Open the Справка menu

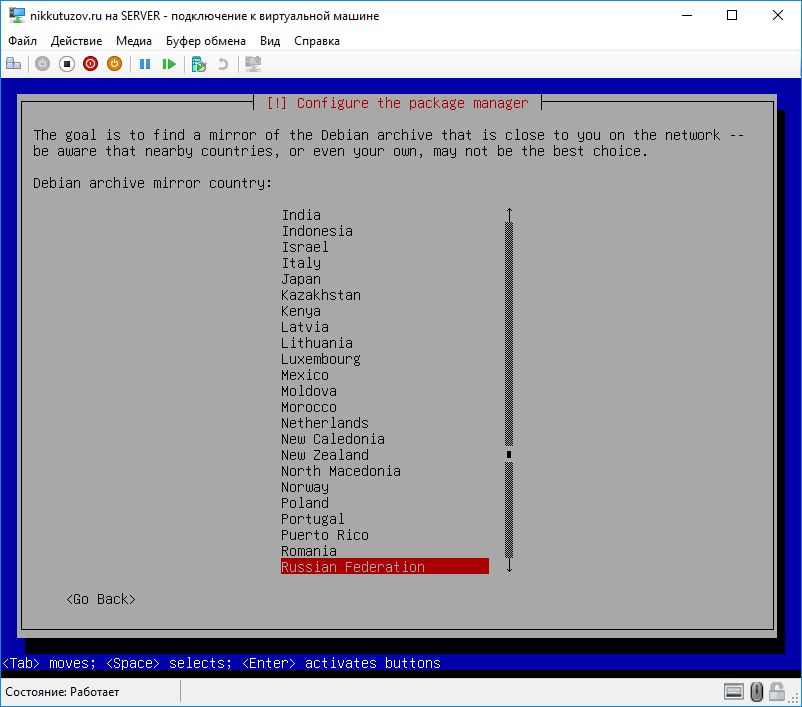[317, 41]
